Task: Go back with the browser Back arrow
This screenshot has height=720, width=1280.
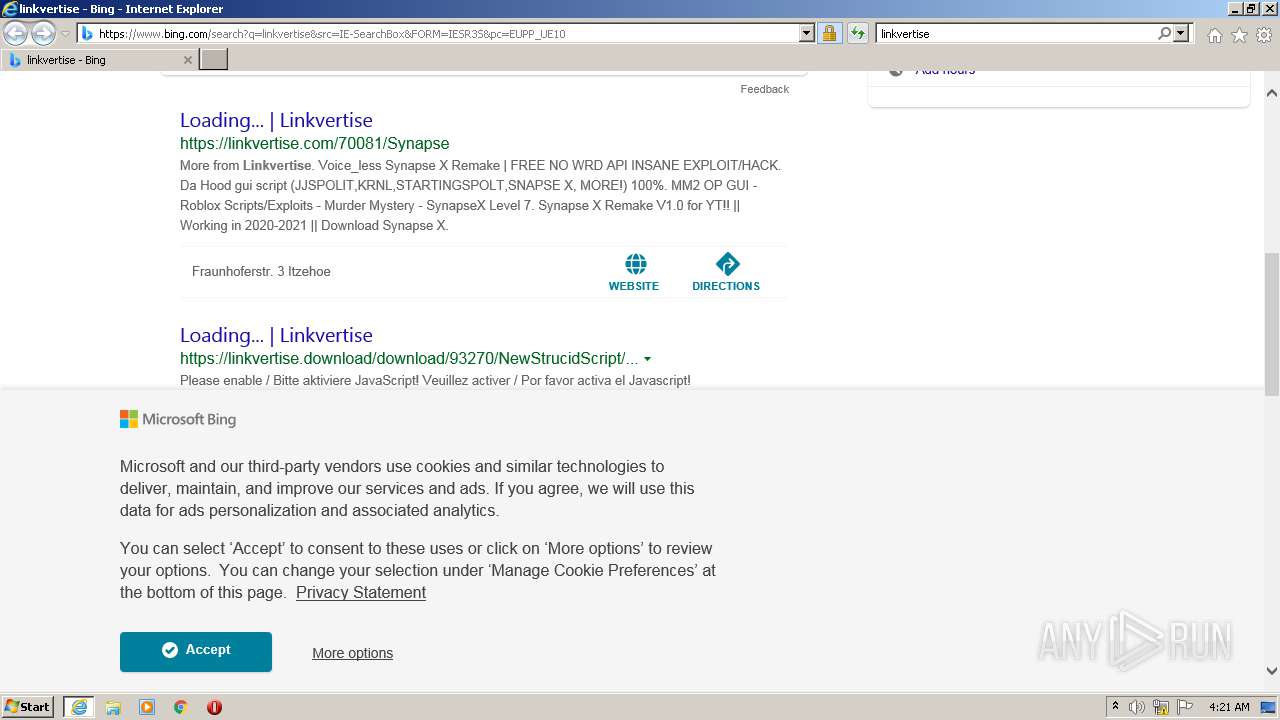Action: (16, 33)
